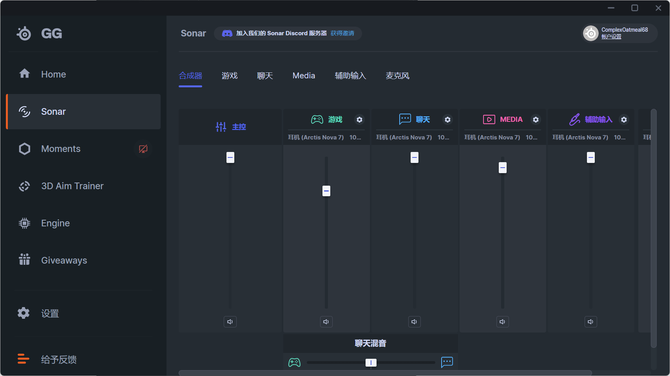Mute the 辅助输入 channel

pos(591,322)
